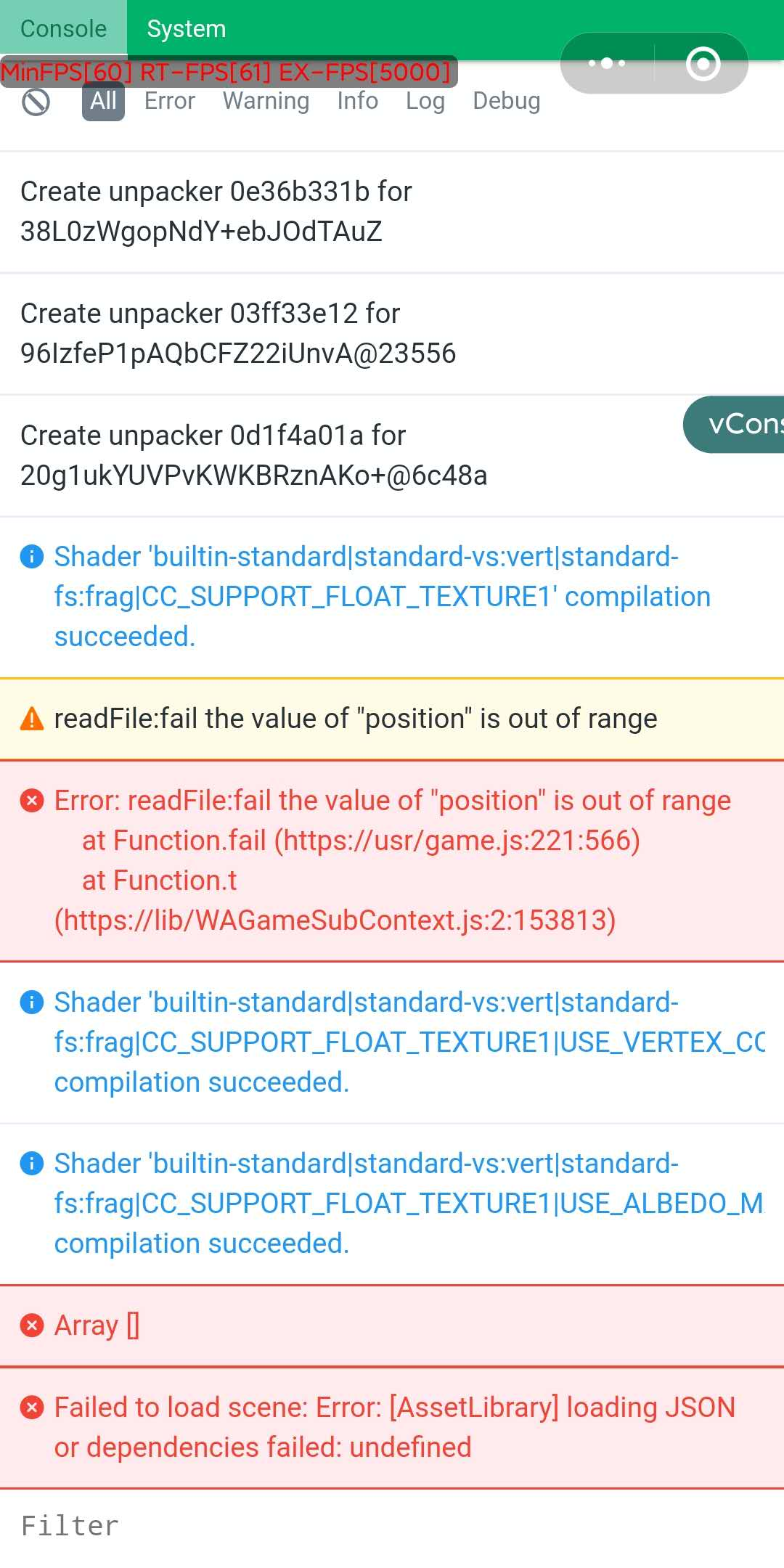Filter logs by Warning level
This screenshot has height=1568, width=784.
pyautogui.click(x=266, y=101)
